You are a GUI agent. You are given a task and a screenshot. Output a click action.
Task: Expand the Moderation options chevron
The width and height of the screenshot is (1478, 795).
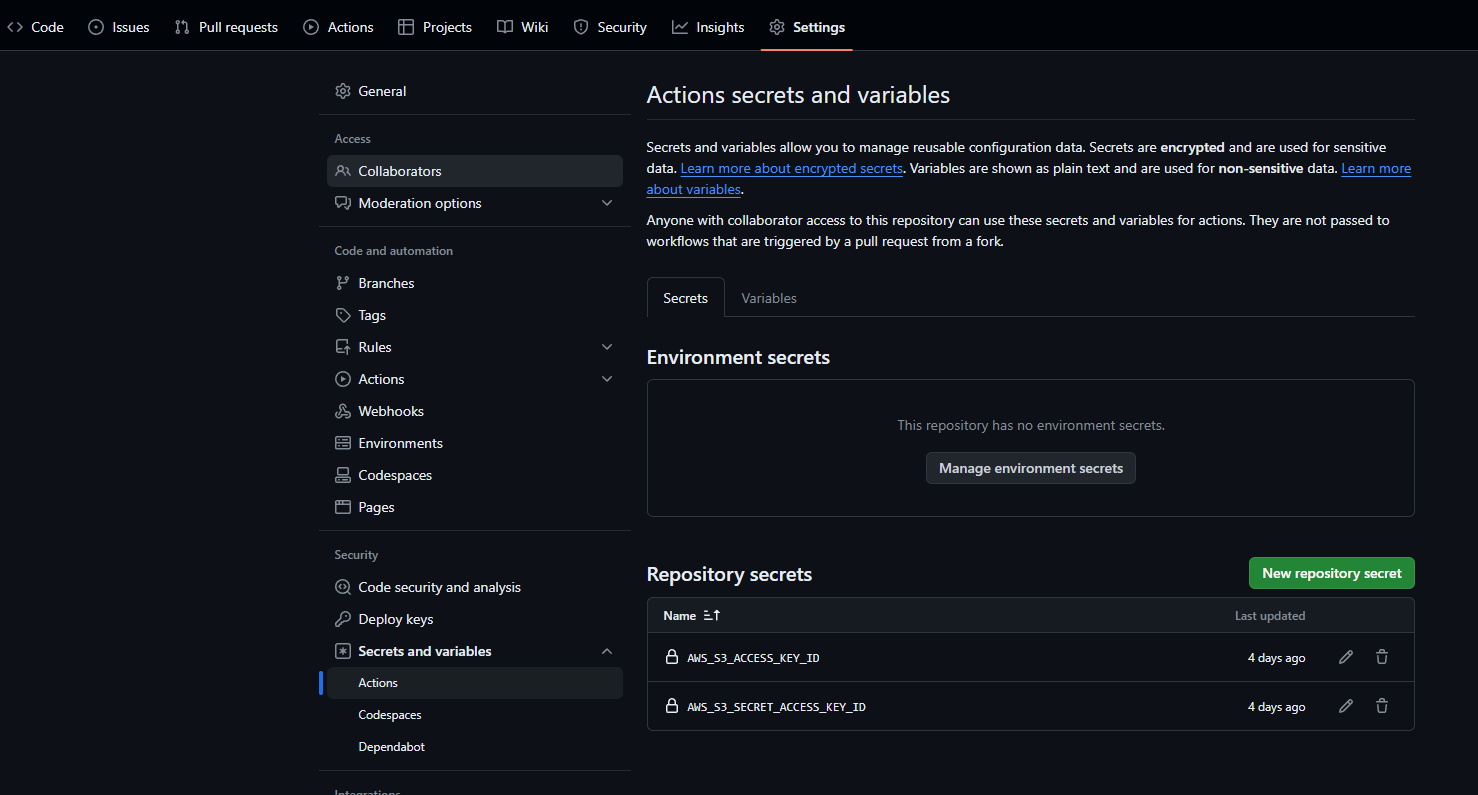click(607, 203)
